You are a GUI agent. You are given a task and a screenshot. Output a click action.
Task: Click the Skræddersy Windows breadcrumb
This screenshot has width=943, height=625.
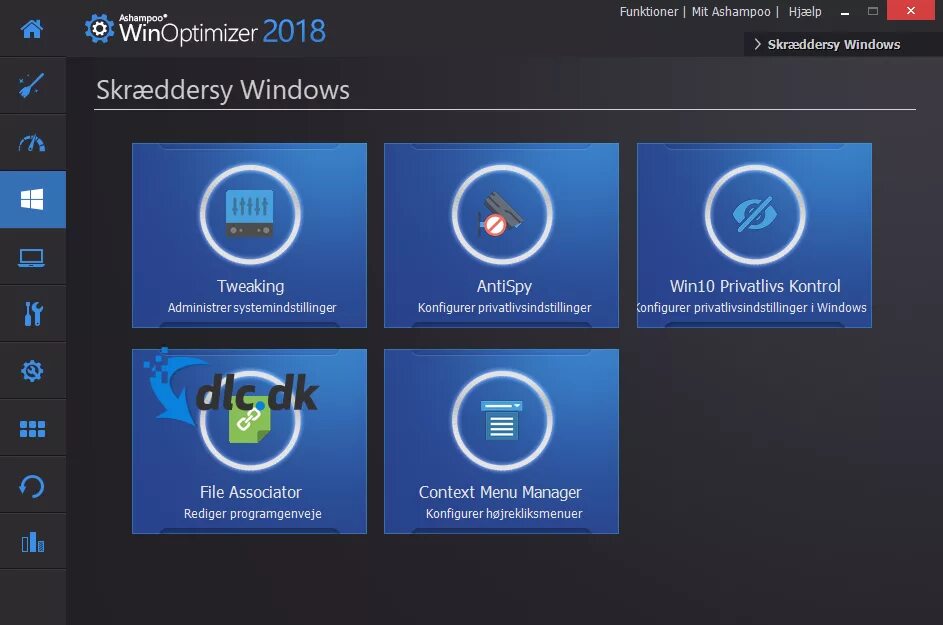point(834,45)
